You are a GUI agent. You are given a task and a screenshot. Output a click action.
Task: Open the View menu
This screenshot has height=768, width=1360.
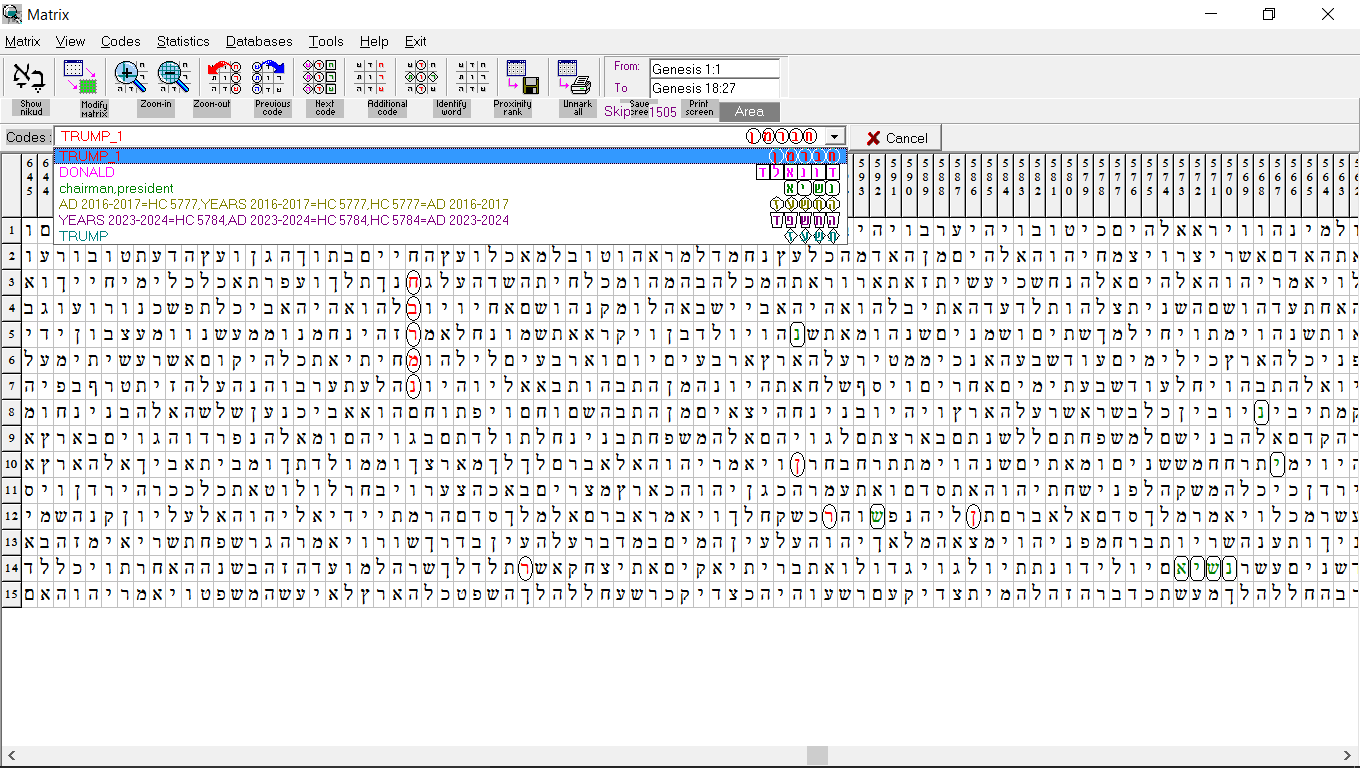click(70, 41)
